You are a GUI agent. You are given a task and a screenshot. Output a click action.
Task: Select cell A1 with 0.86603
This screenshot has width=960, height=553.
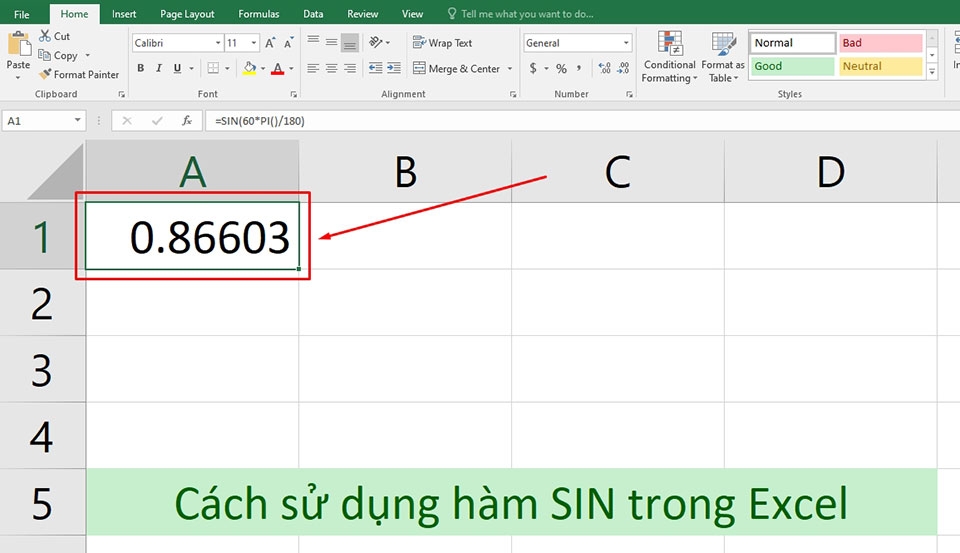point(192,236)
